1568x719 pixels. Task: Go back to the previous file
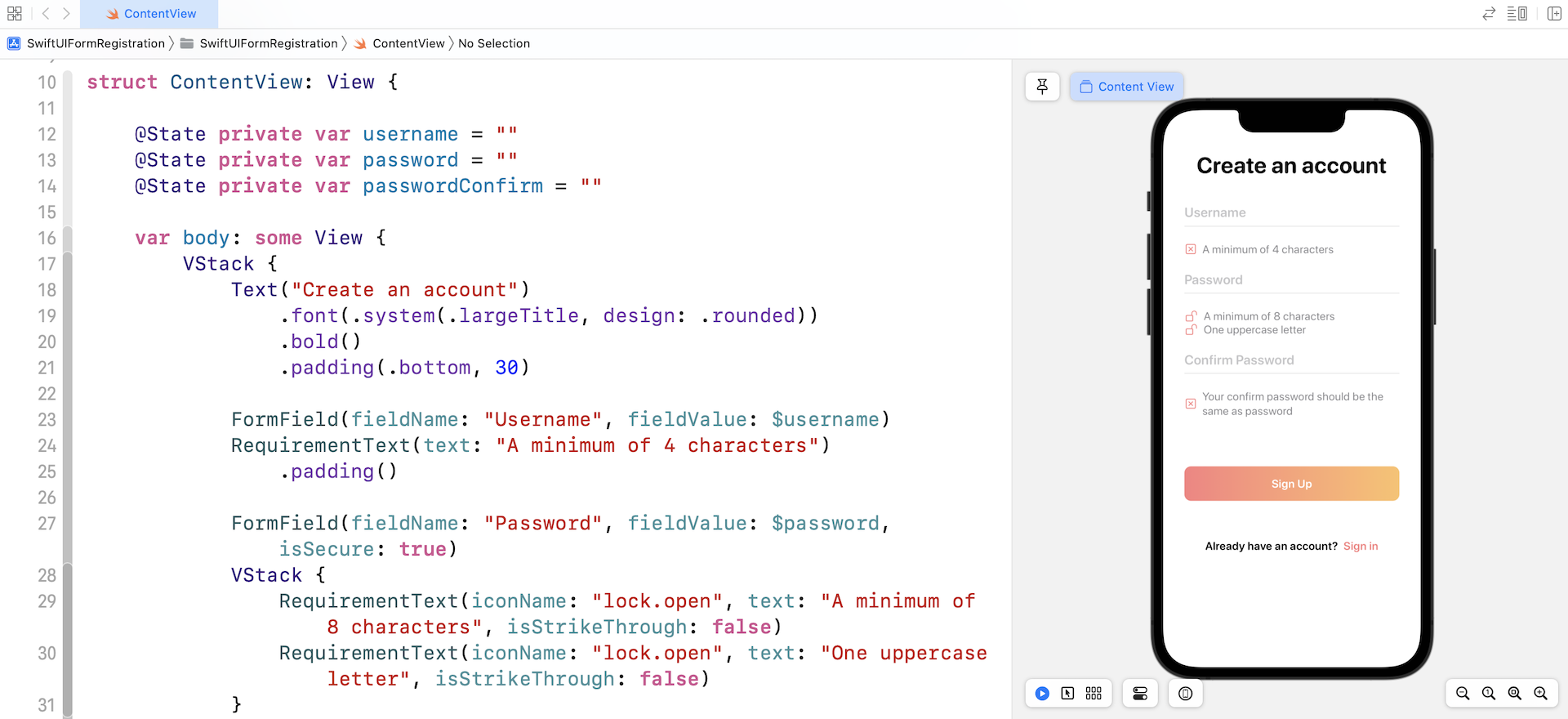click(x=46, y=14)
